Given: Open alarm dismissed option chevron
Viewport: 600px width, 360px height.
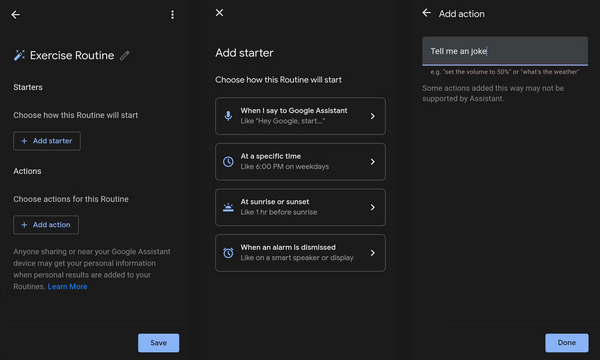Looking at the screenshot, I should pyautogui.click(x=372, y=253).
